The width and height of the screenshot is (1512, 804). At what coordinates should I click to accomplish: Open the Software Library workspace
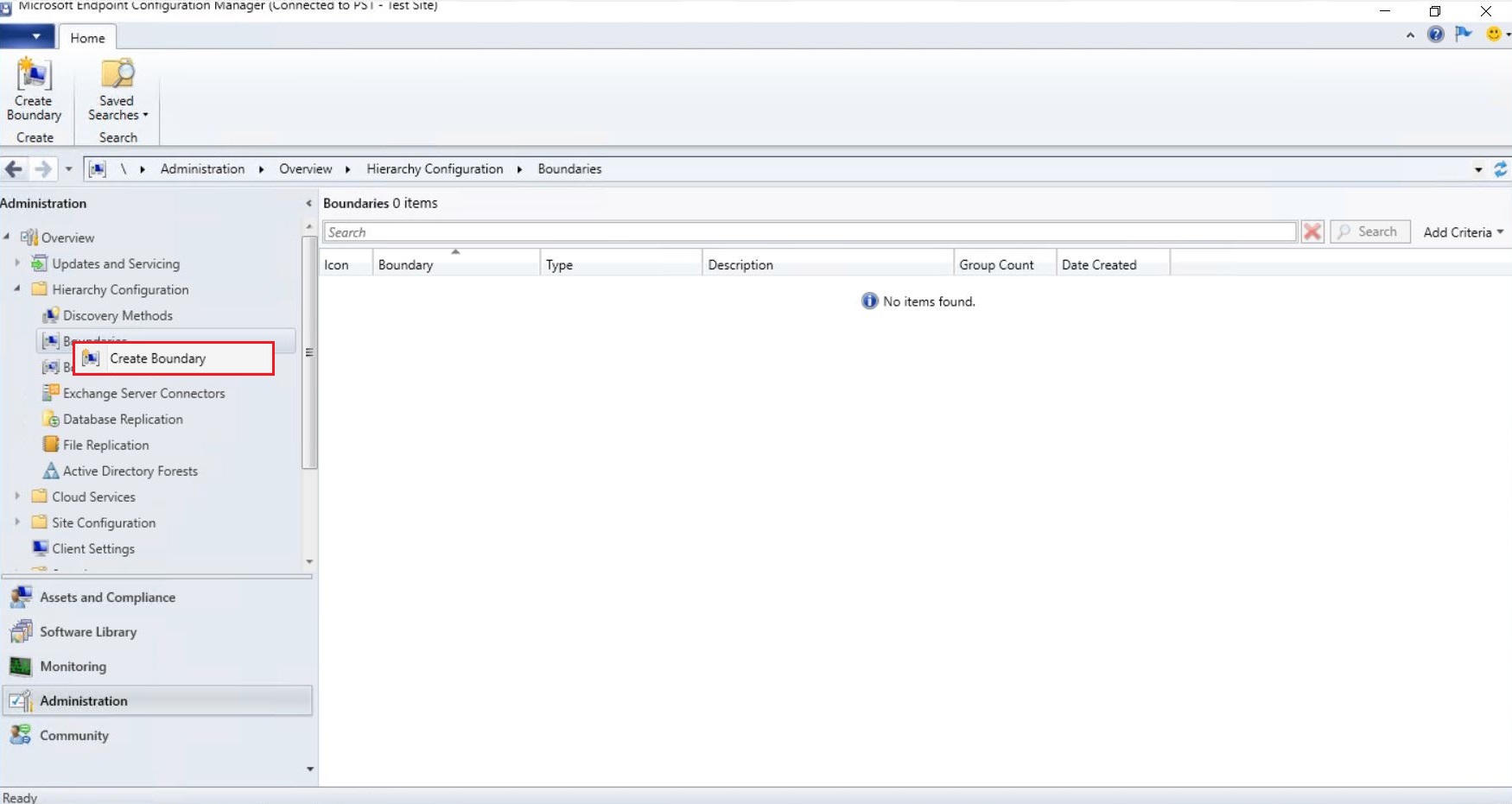coord(88,632)
